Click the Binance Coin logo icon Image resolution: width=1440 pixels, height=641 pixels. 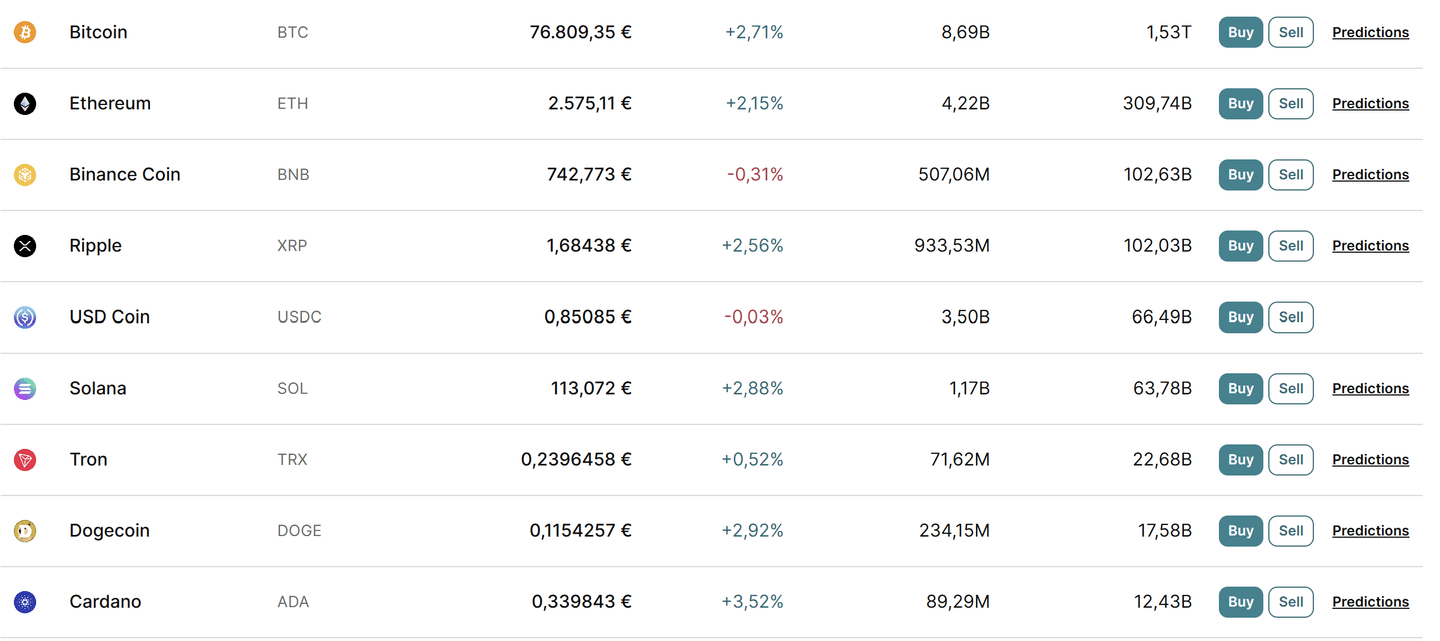25,175
